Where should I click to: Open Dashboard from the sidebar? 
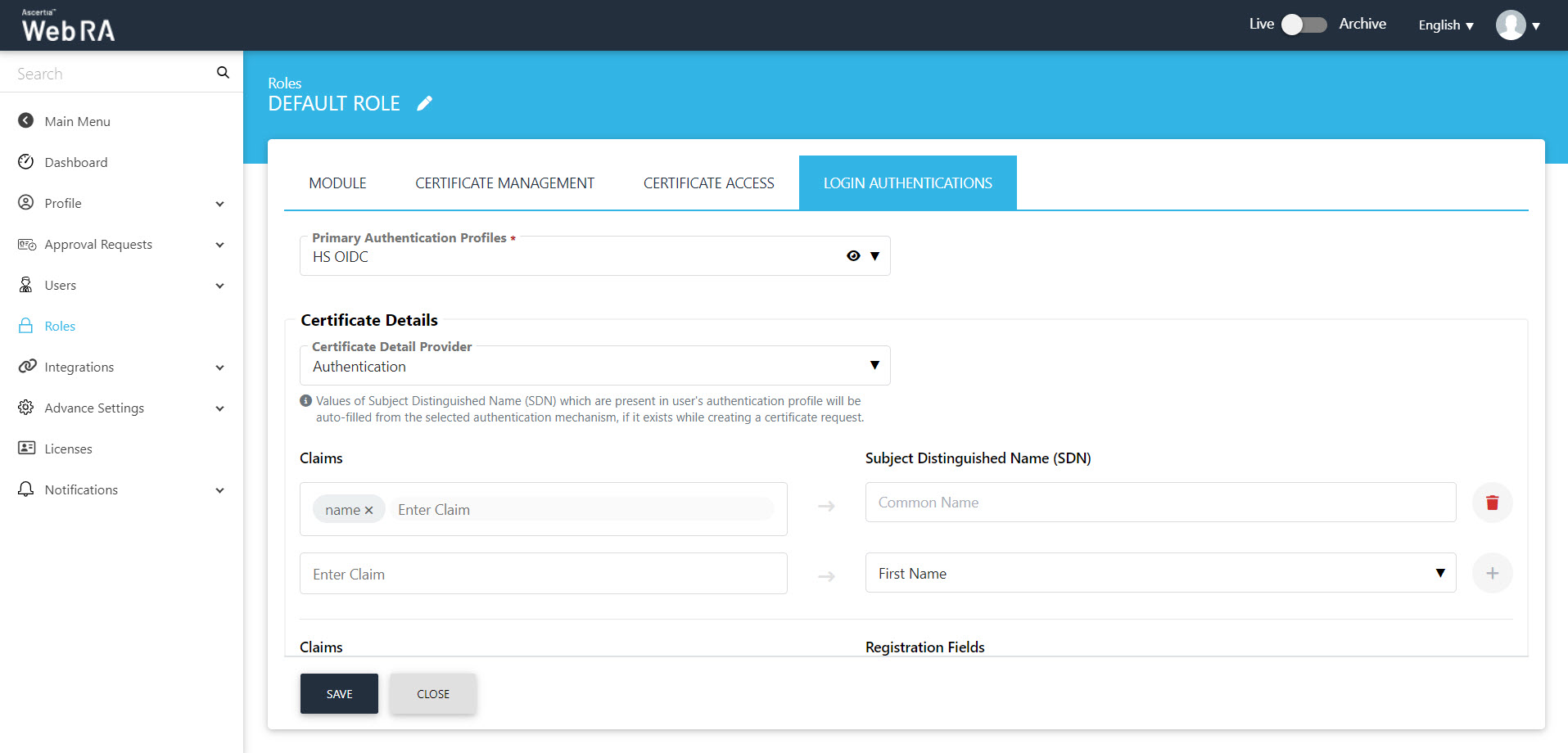click(76, 162)
